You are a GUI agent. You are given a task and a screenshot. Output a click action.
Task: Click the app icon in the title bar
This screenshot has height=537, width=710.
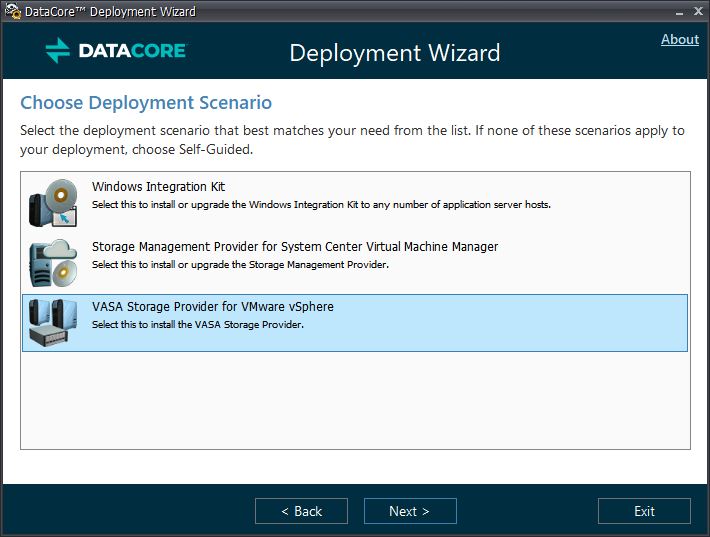point(11,12)
